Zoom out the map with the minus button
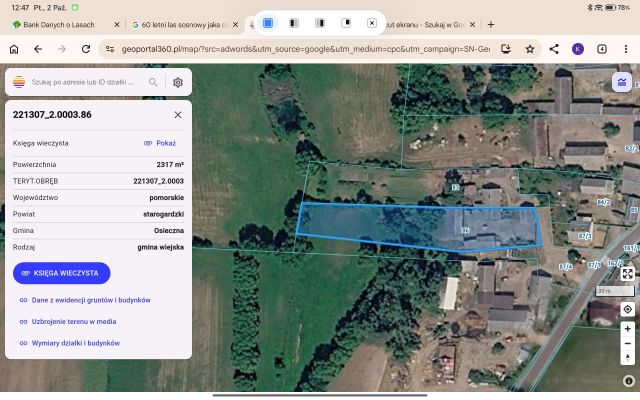This screenshot has height=400, width=640. coord(627,344)
